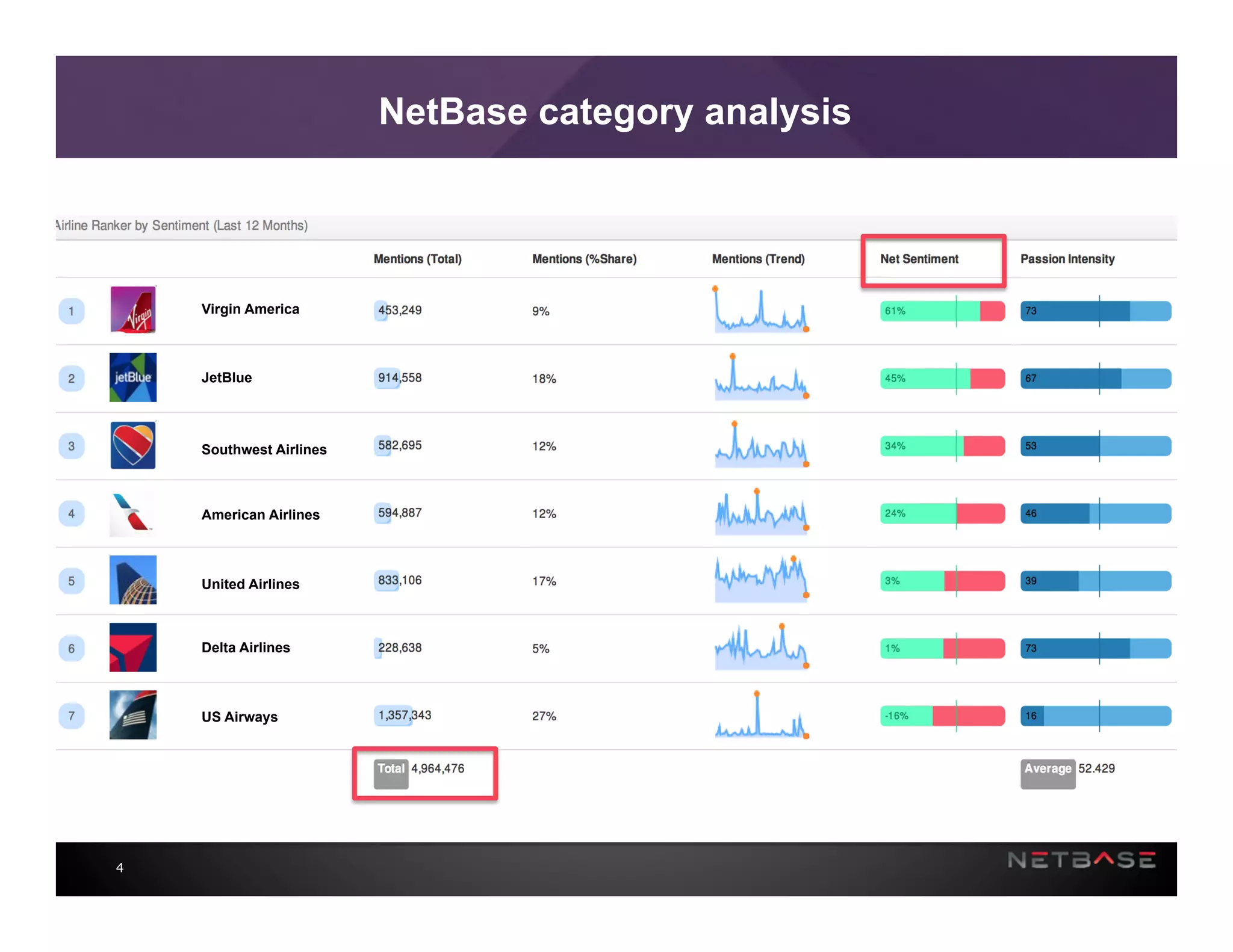Click rank badge number 4
Viewport: 1233px width, 952px height.
72,513
